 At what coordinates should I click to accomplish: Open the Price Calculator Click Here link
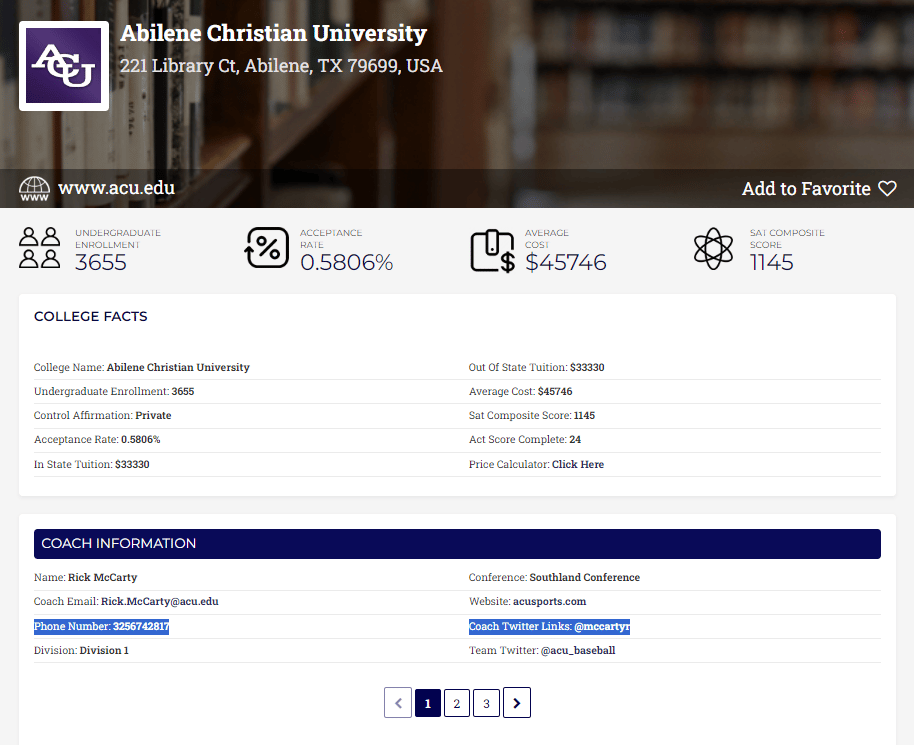point(578,464)
